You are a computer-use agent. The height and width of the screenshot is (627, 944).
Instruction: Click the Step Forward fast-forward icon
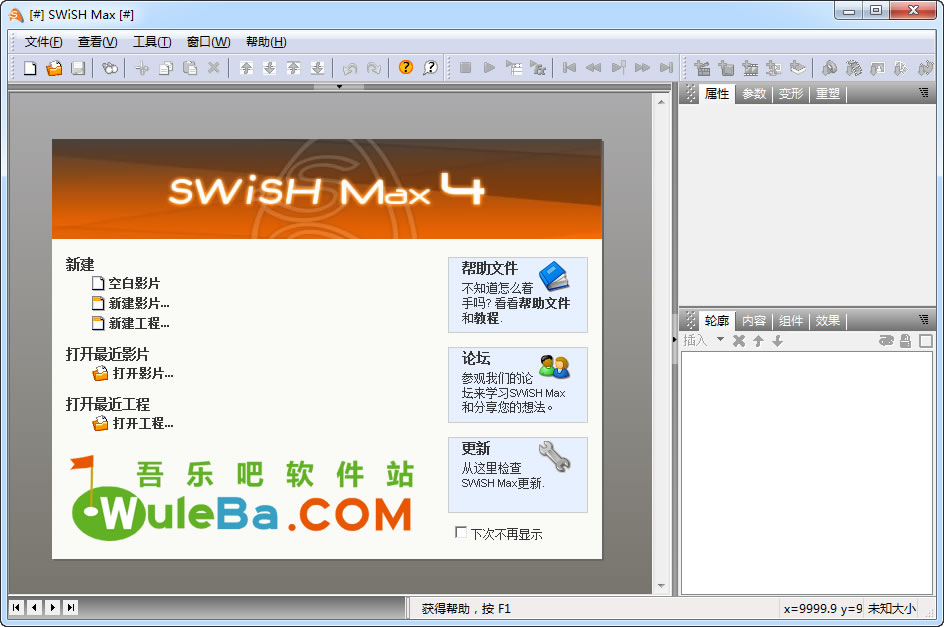click(x=642, y=67)
